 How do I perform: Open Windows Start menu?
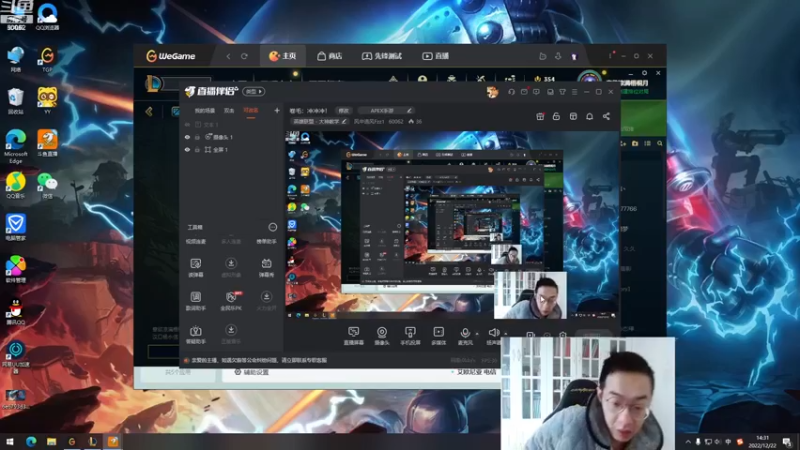pos(10,441)
